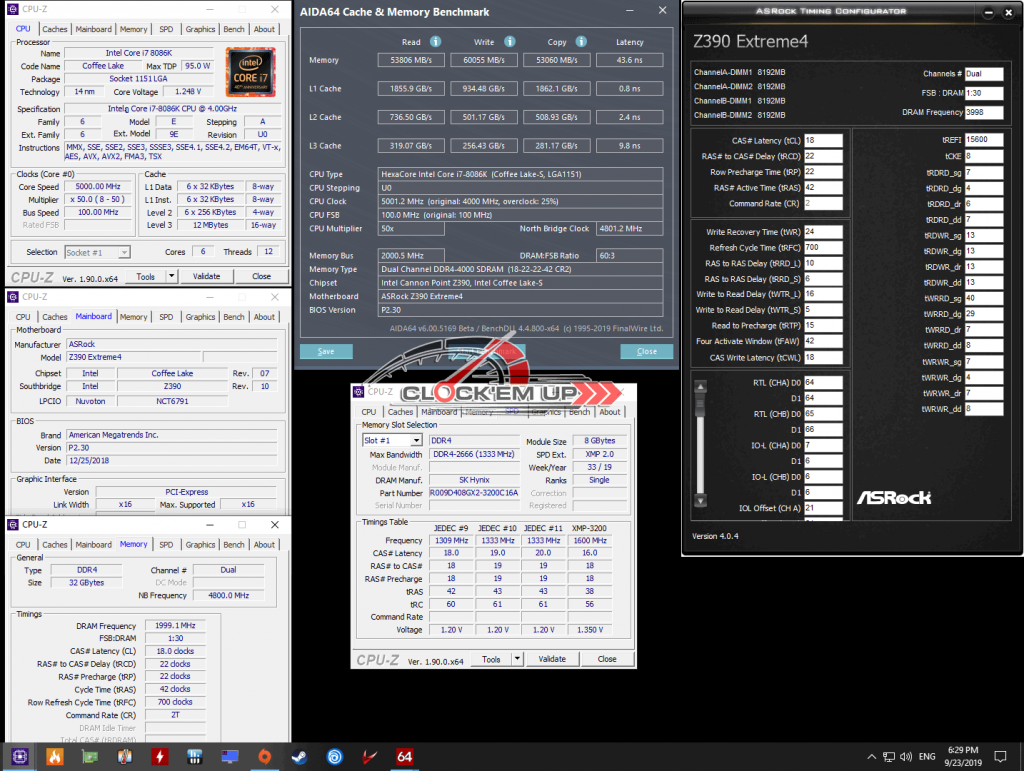Open Graphics tab in the CPU-Z Mainboard window
1024x771 pixels.
[200, 317]
